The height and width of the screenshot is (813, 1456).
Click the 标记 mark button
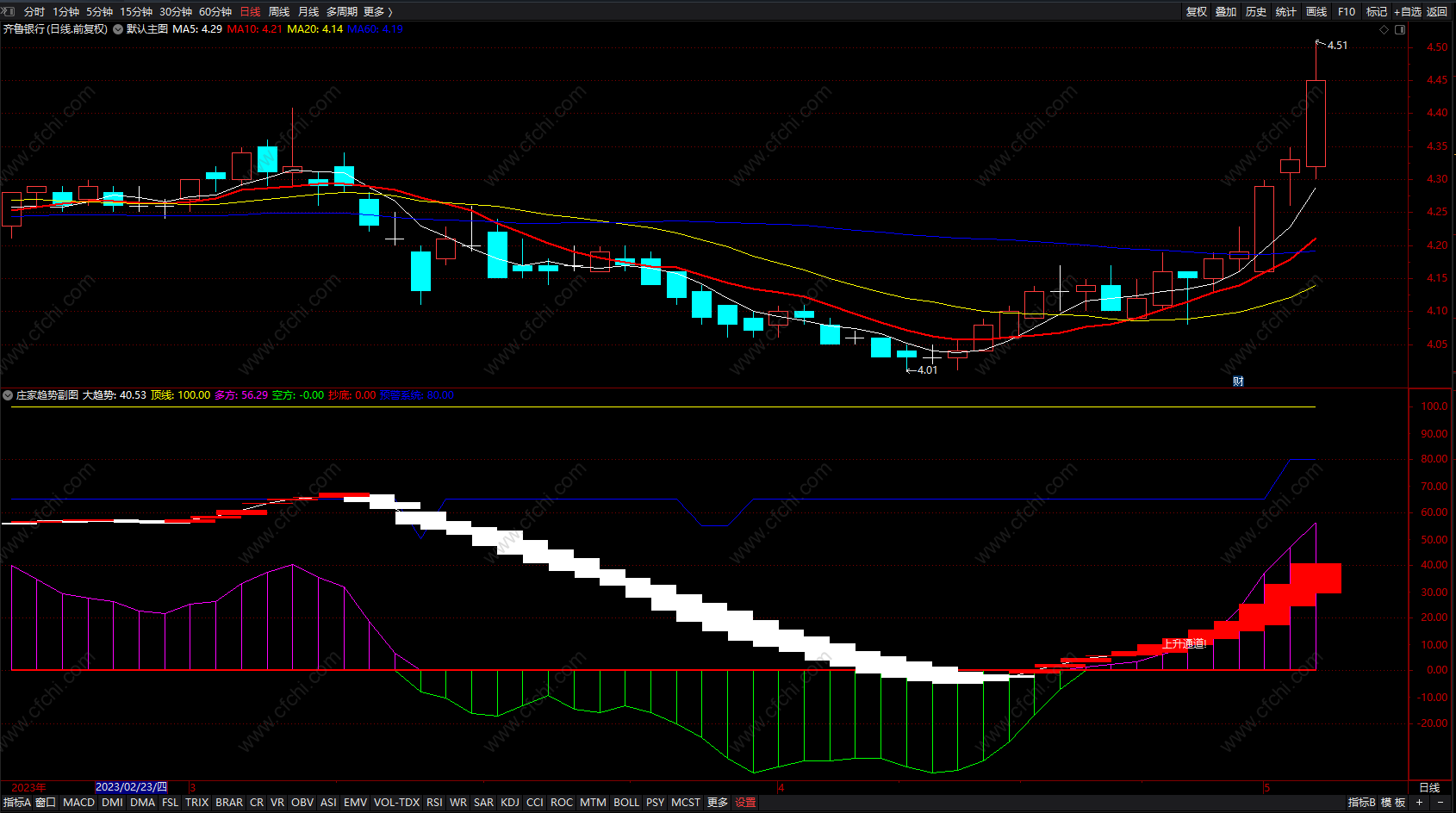click(1377, 11)
